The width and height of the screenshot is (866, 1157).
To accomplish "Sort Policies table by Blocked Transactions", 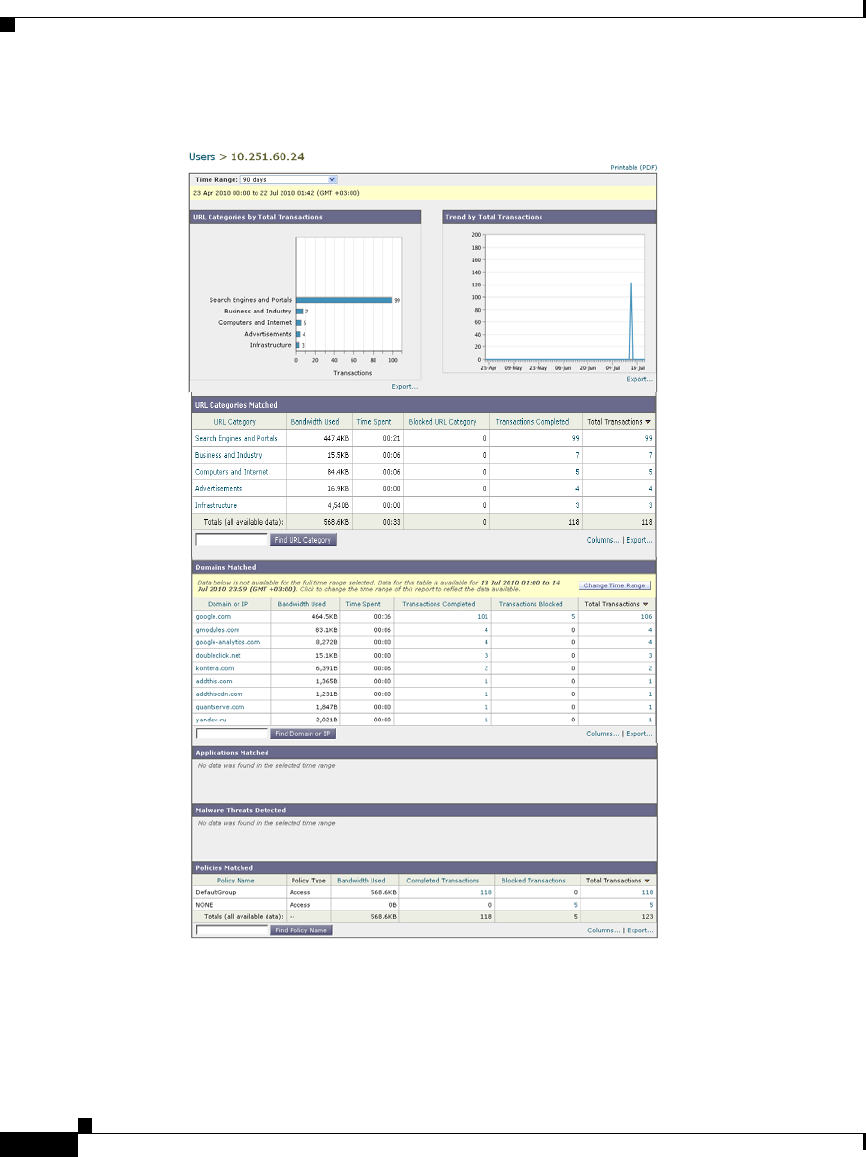I will 533,880.
